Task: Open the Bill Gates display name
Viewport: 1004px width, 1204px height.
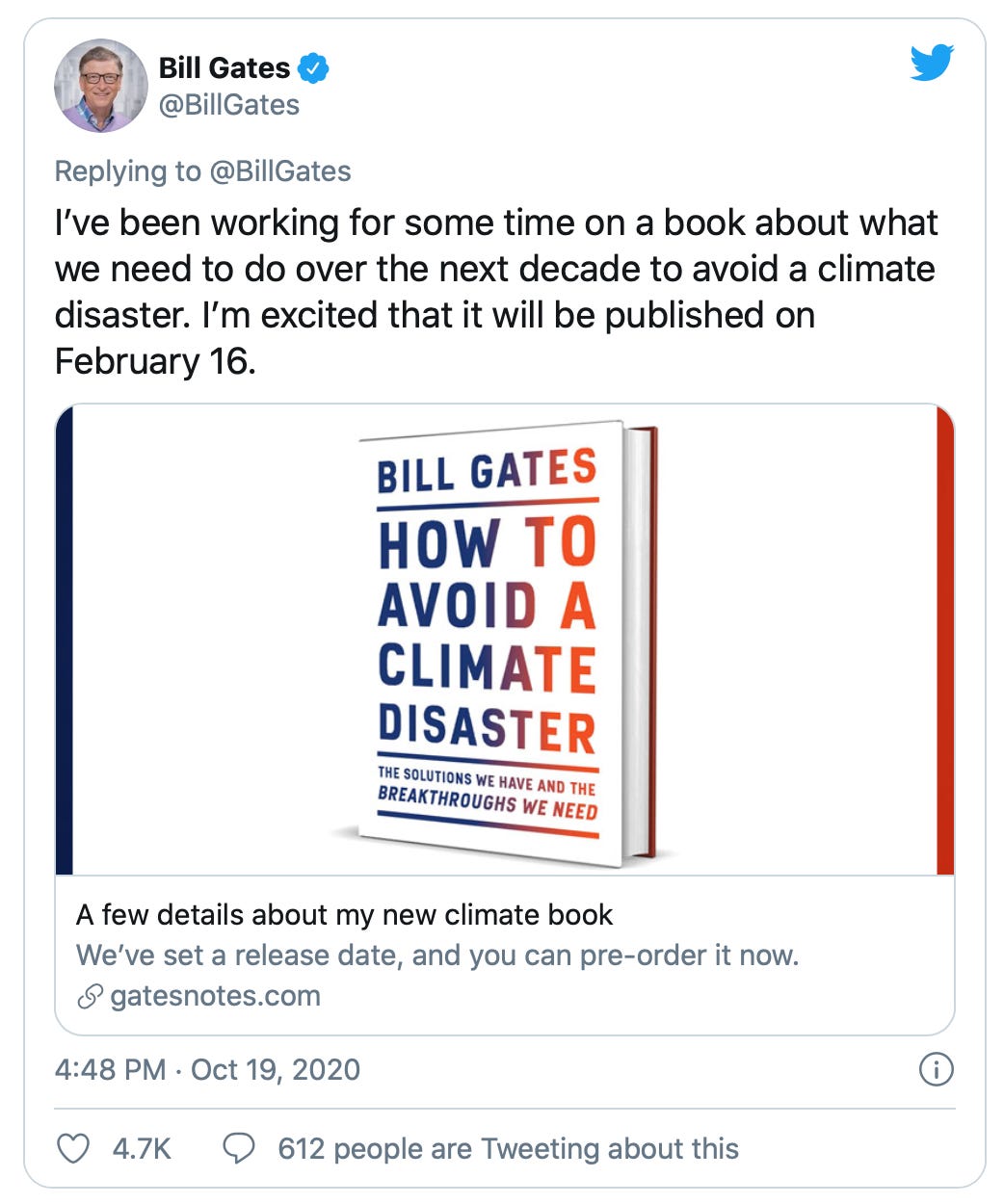Action: pyautogui.click(x=225, y=68)
